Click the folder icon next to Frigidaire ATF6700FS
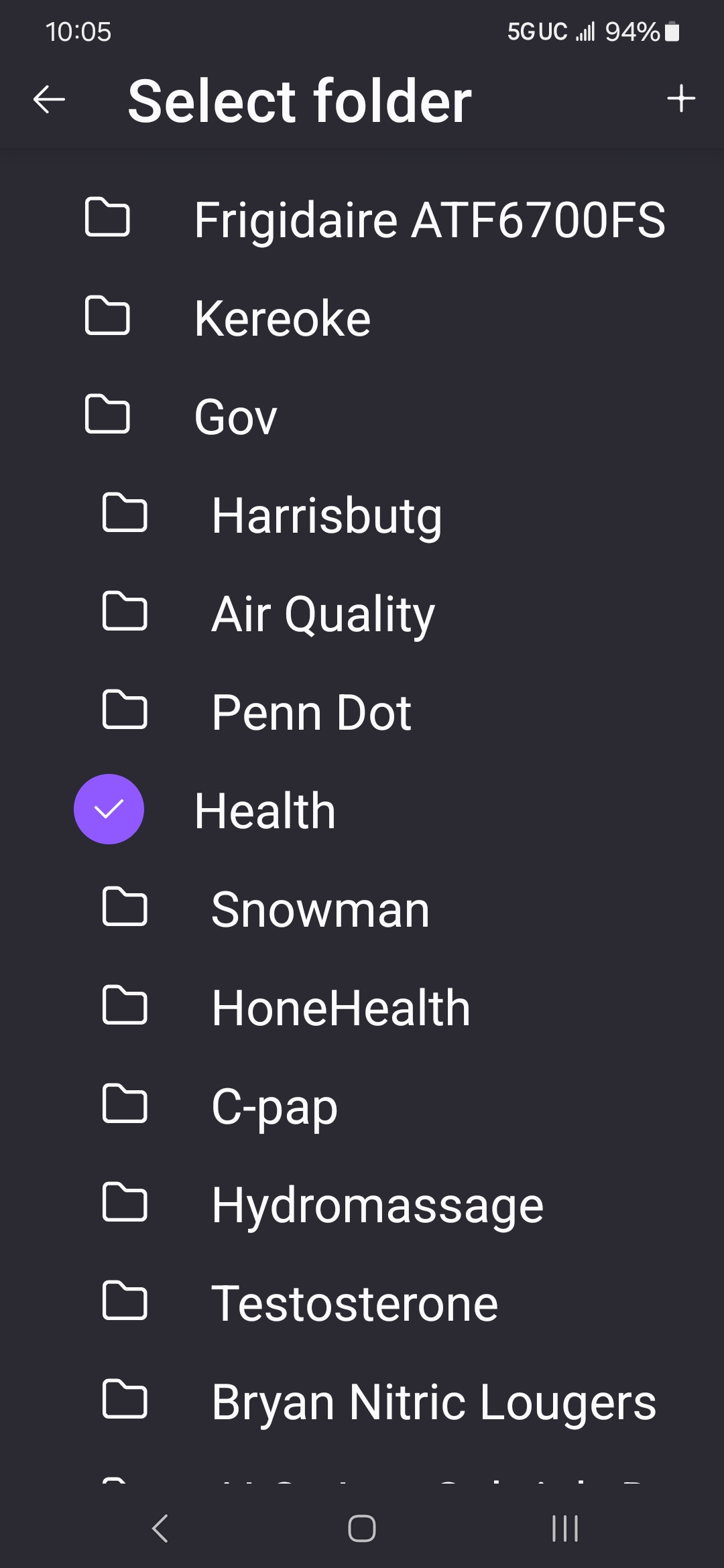Viewport: 724px width, 1568px height. 107,217
